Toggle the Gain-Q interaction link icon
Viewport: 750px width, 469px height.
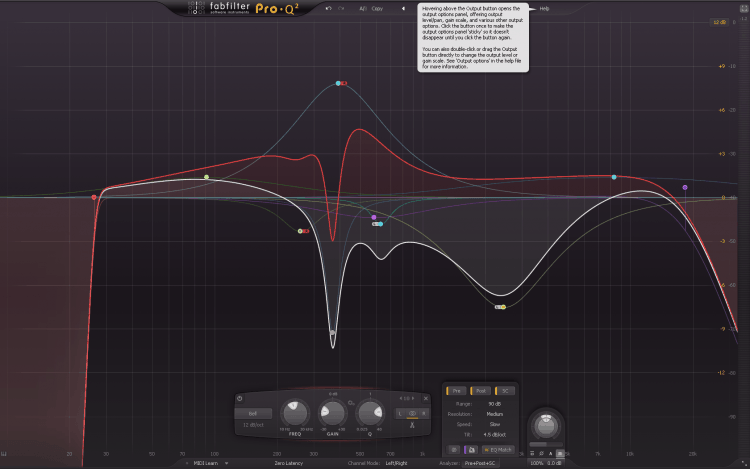pyautogui.click(x=351, y=403)
